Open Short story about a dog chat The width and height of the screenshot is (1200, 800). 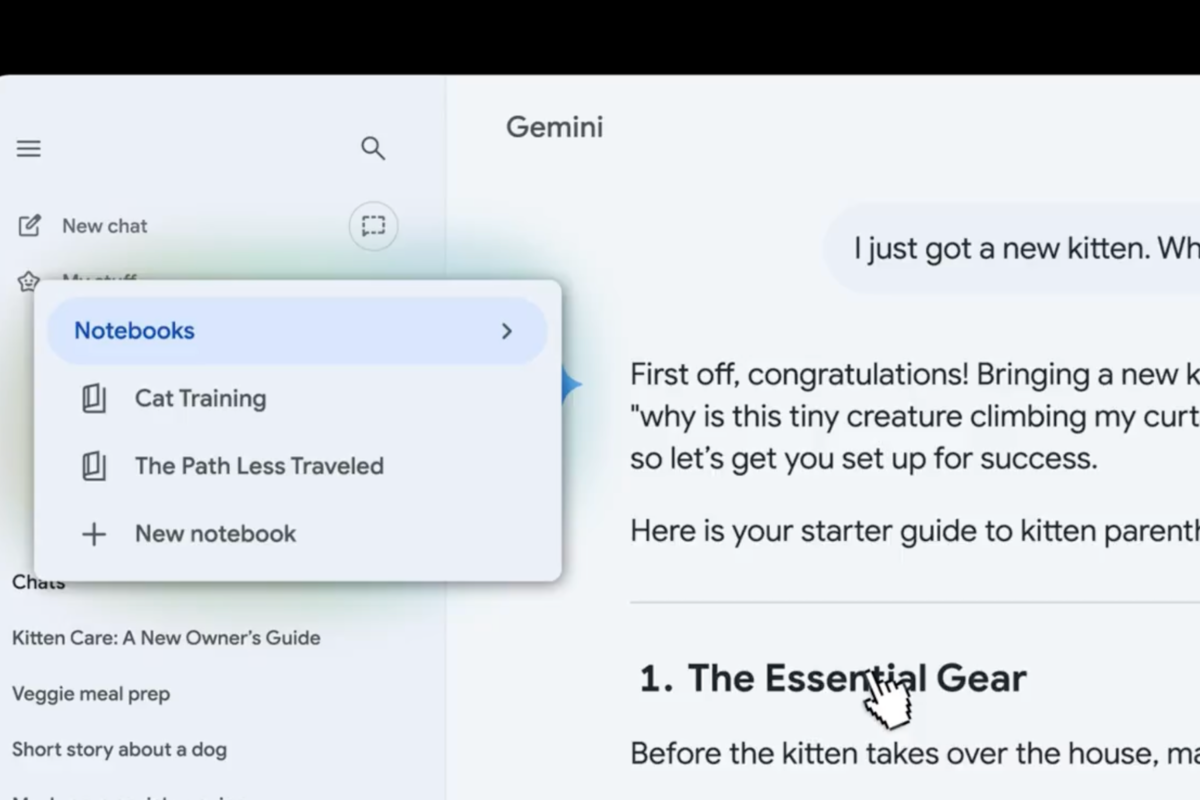(x=119, y=750)
